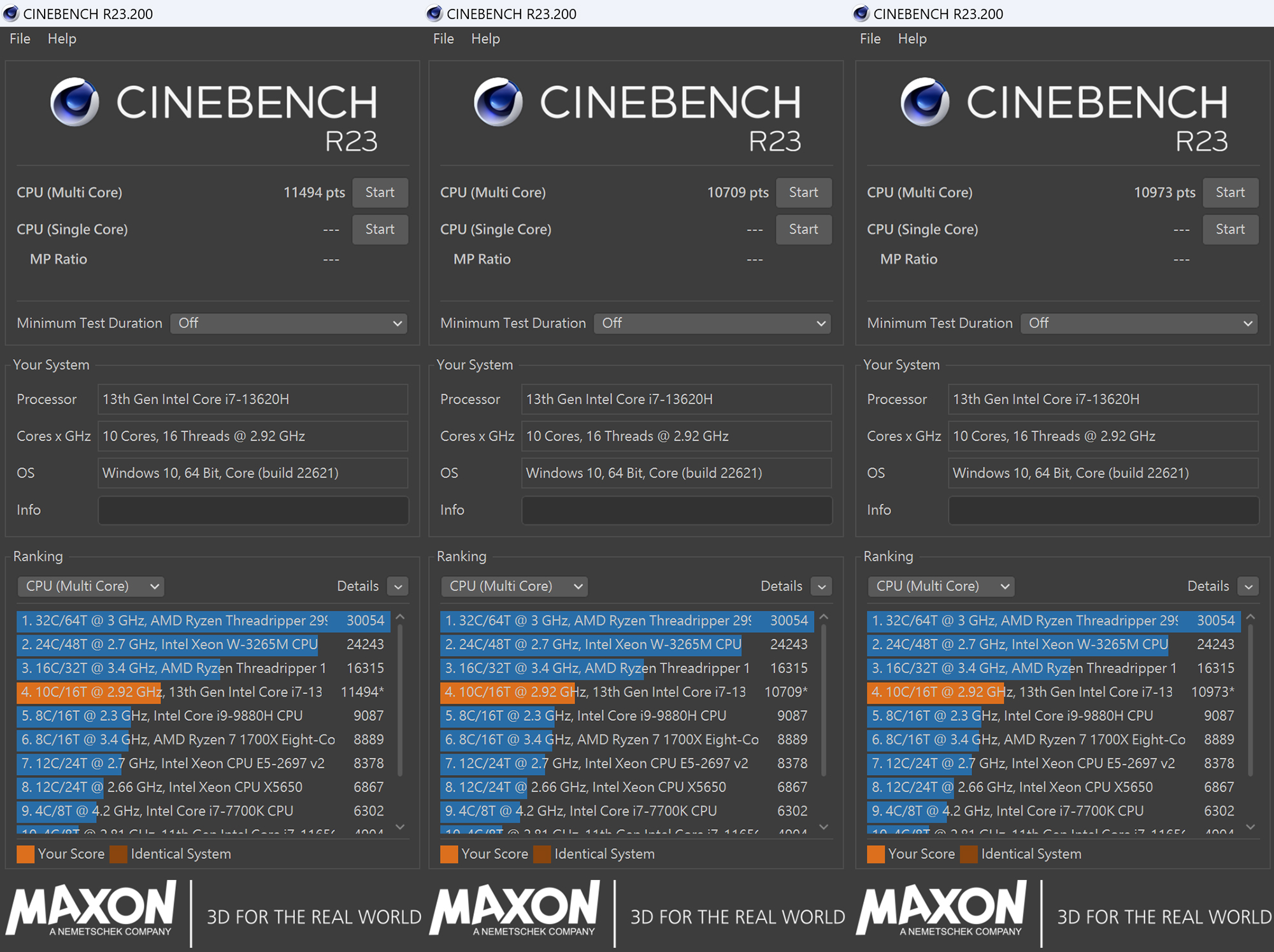
Task: Click the Cinebench sphere logo in left panel
Action: click(75, 102)
